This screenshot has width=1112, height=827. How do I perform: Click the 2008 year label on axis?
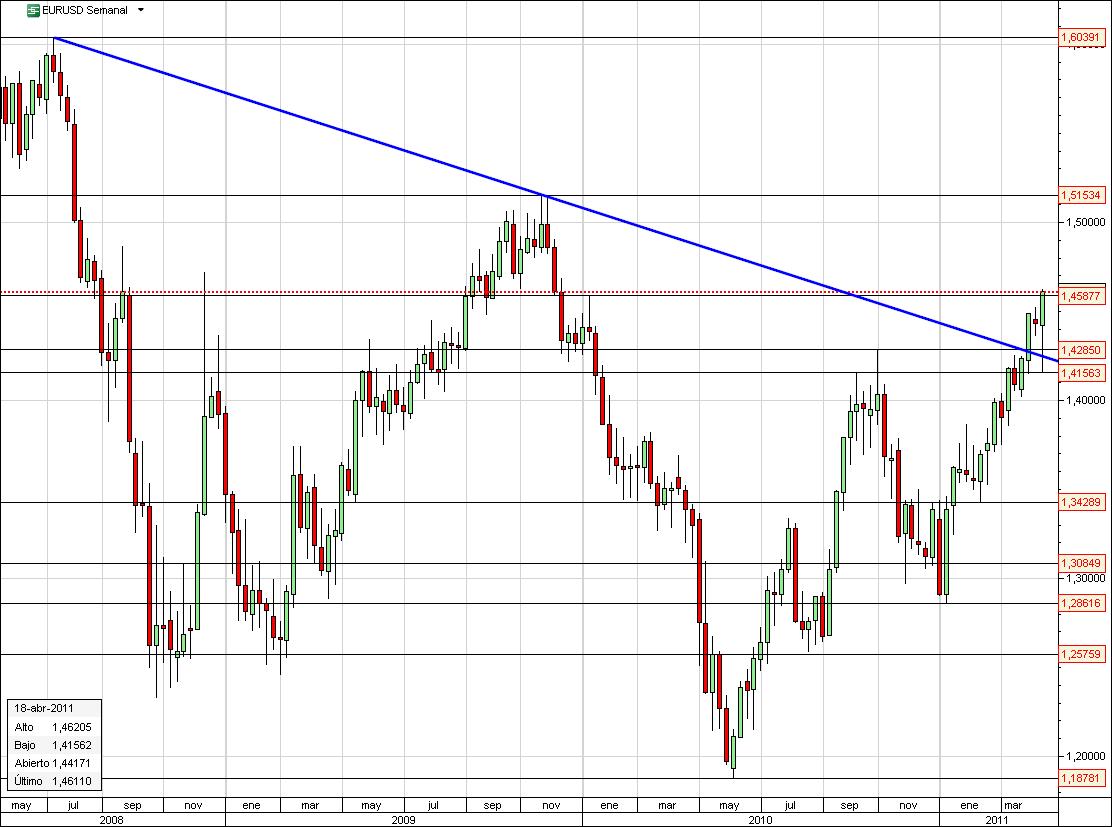[113, 820]
